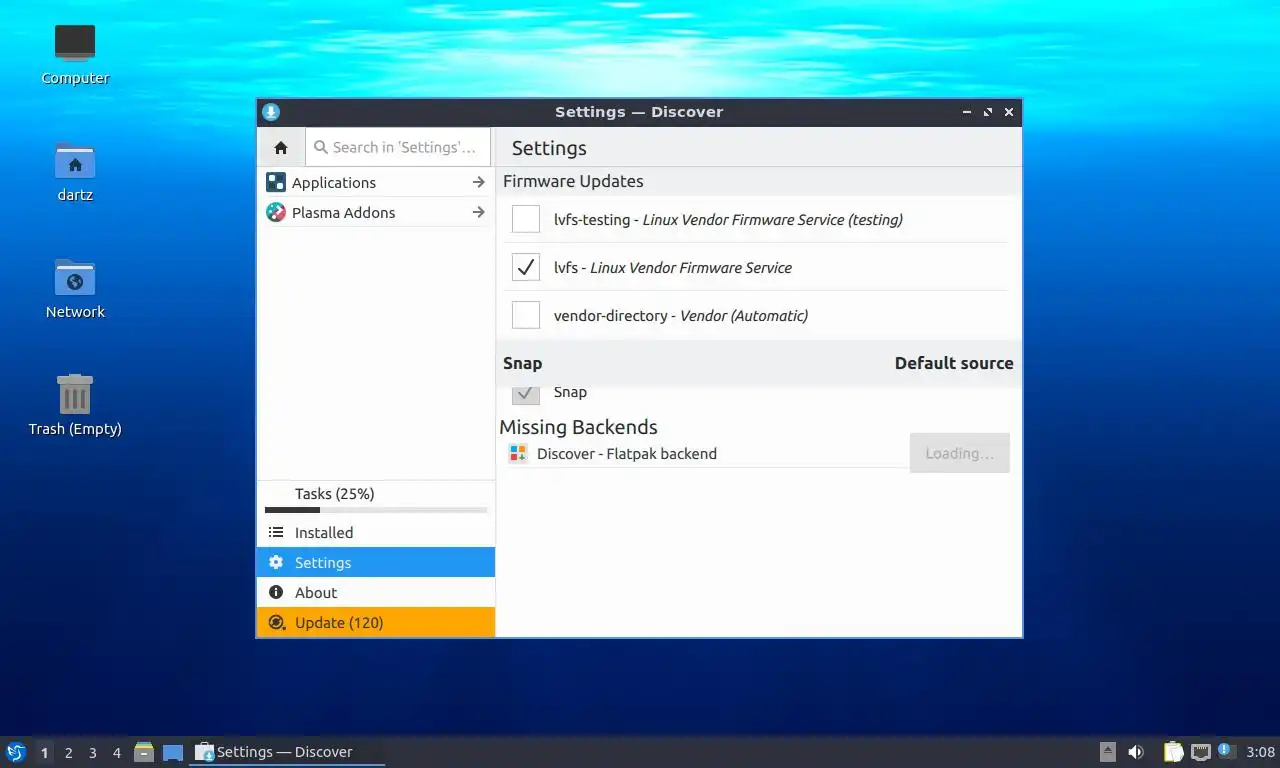Click the wired network tray icon
This screenshot has width=1280, height=768.
click(x=1201, y=752)
